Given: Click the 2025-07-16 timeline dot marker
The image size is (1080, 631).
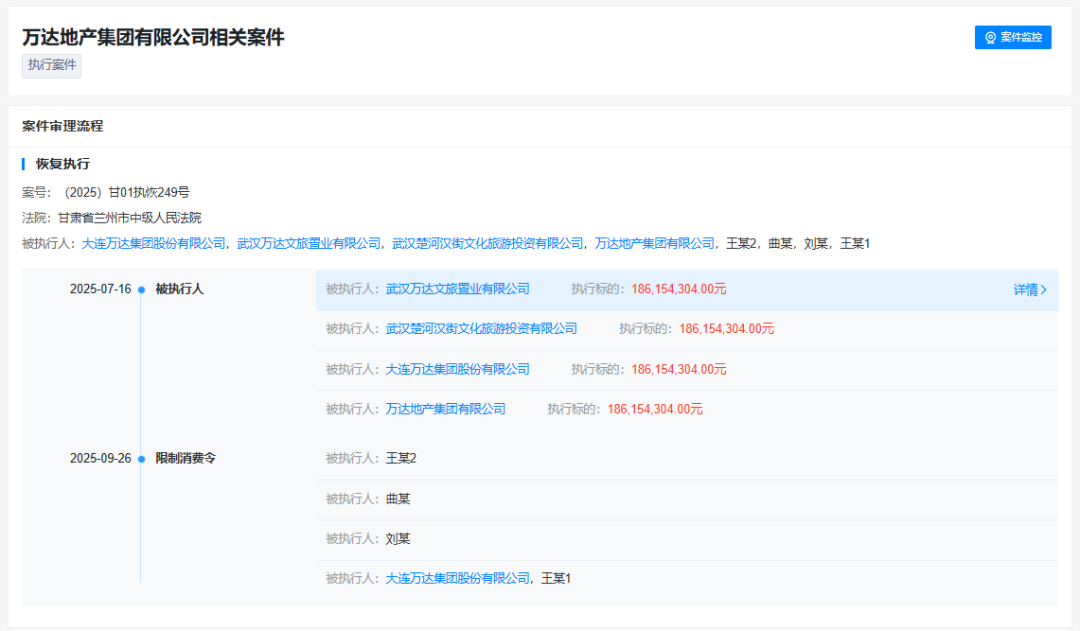Looking at the screenshot, I should pyautogui.click(x=141, y=290).
